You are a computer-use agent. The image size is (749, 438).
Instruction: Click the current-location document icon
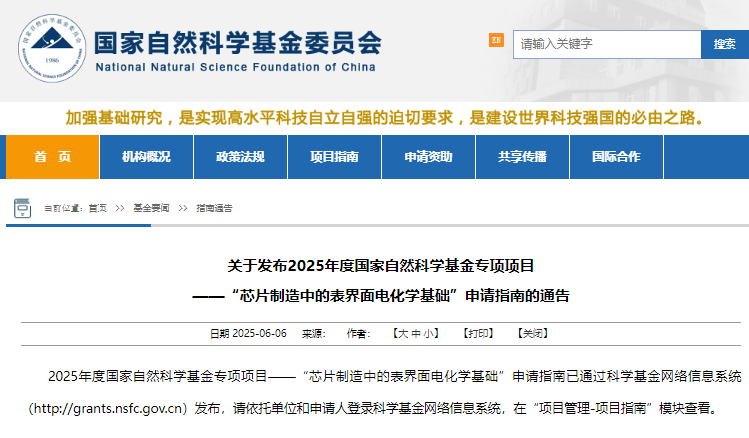pos(22,208)
